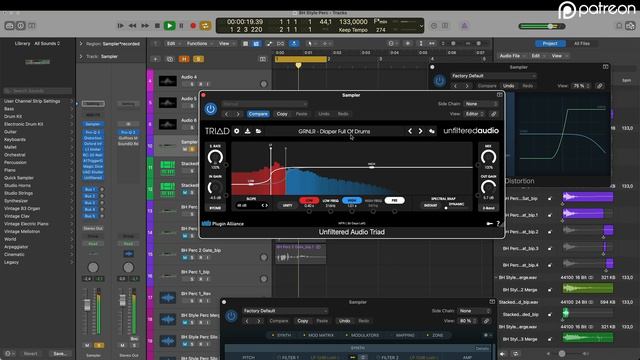Viewport: 640px width, 360px height.
Task: Click the Plugin Alliance logo
Action: (x=223, y=223)
